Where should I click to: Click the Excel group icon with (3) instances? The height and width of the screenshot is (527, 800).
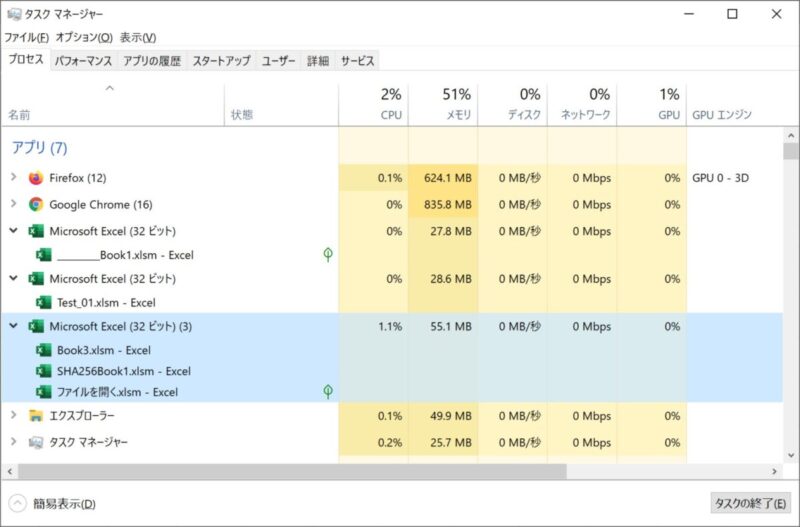coord(36,326)
